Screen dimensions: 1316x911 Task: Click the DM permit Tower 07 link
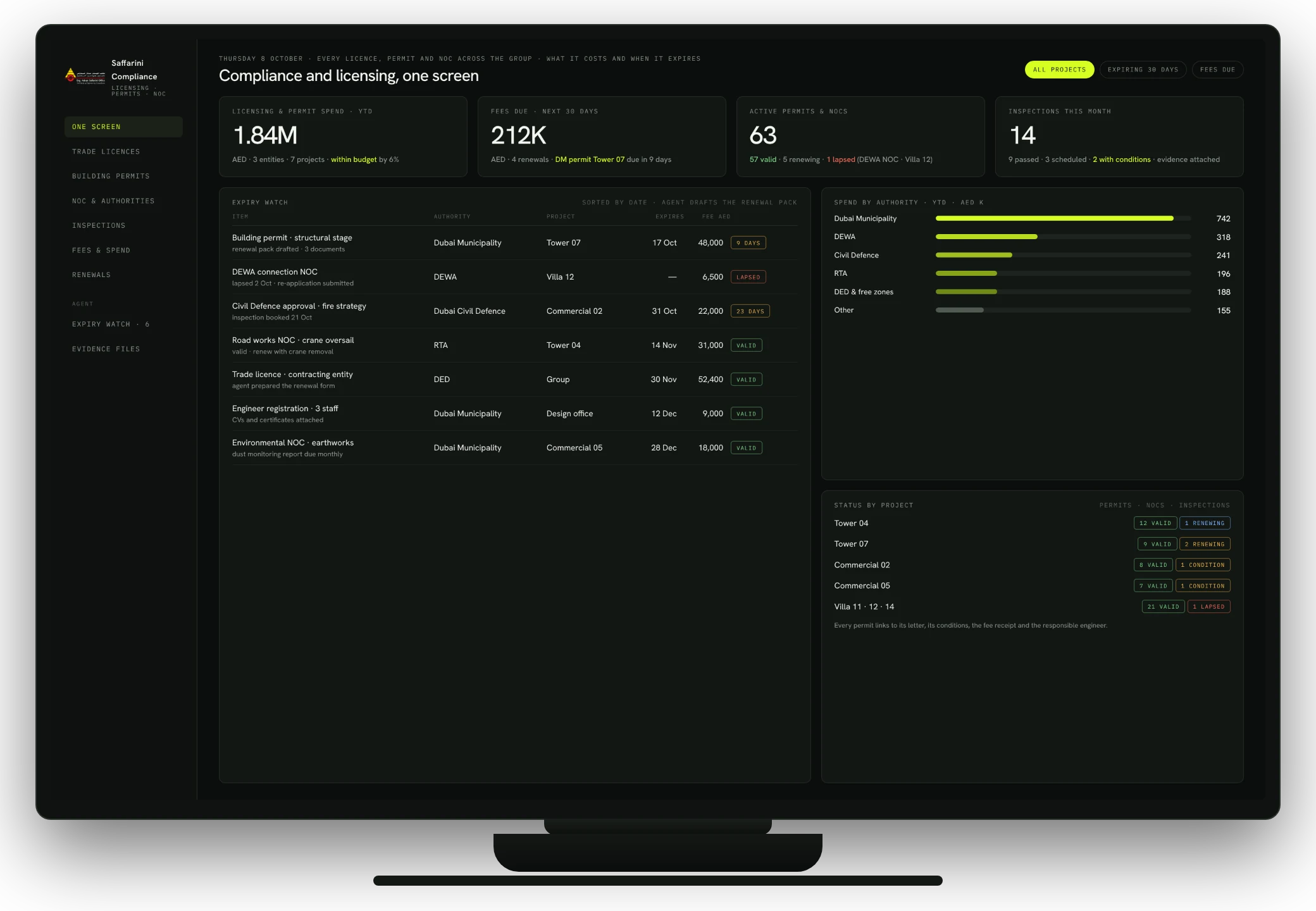pyautogui.click(x=590, y=159)
